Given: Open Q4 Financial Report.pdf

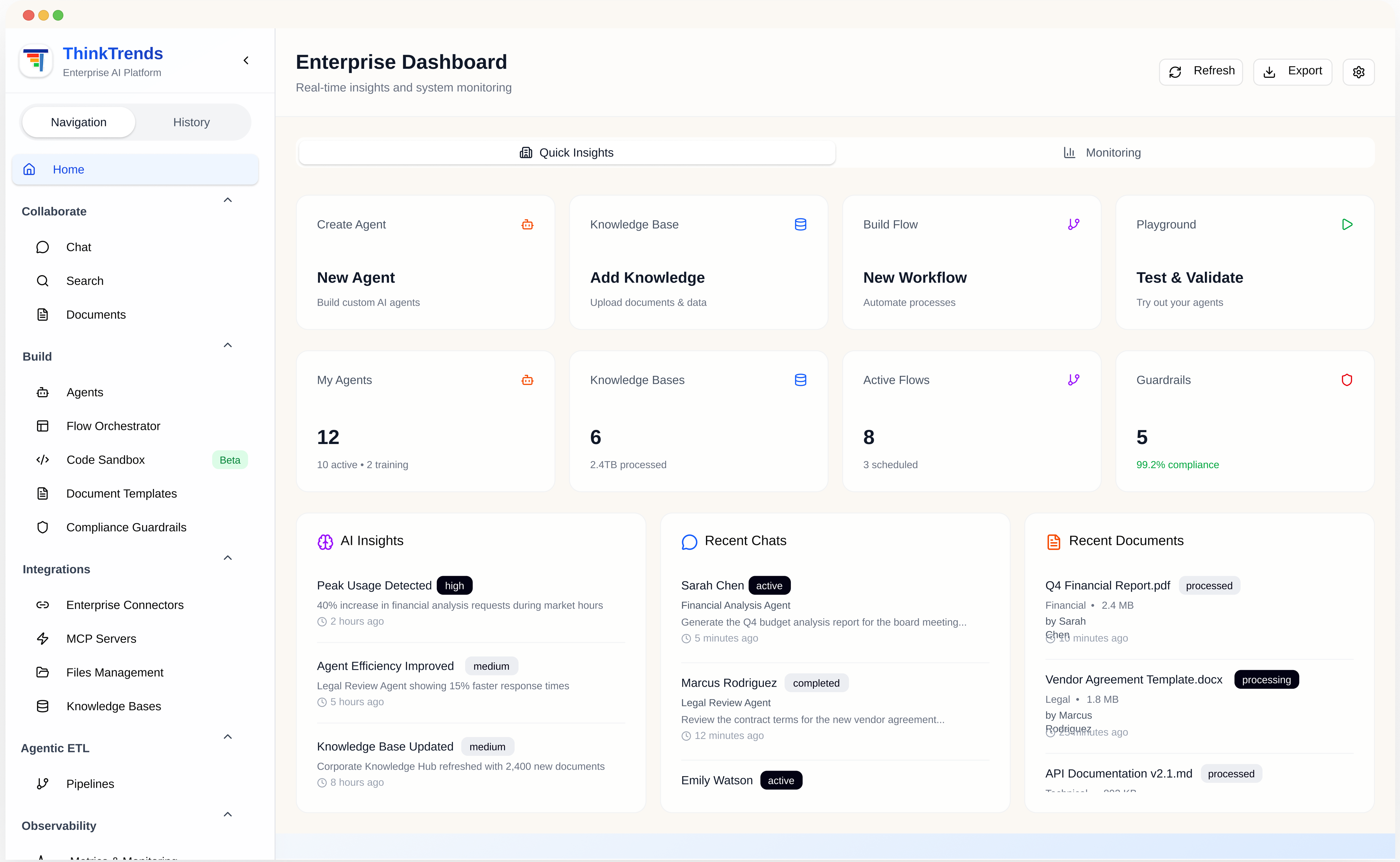Looking at the screenshot, I should pyautogui.click(x=1199, y=611).
